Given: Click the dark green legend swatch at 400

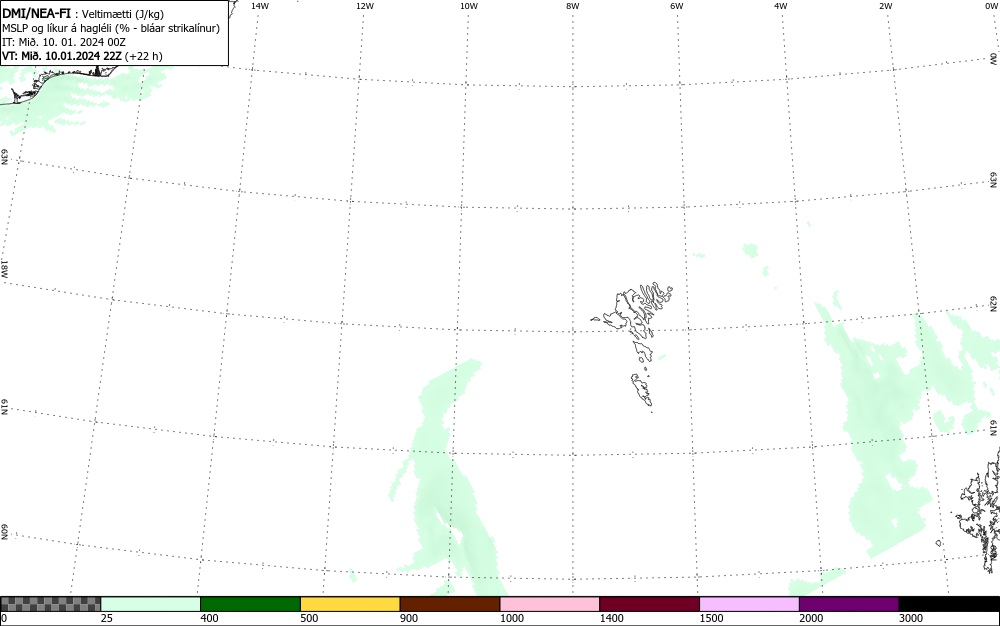Looking at the screenshot, I should click(250, 604).
